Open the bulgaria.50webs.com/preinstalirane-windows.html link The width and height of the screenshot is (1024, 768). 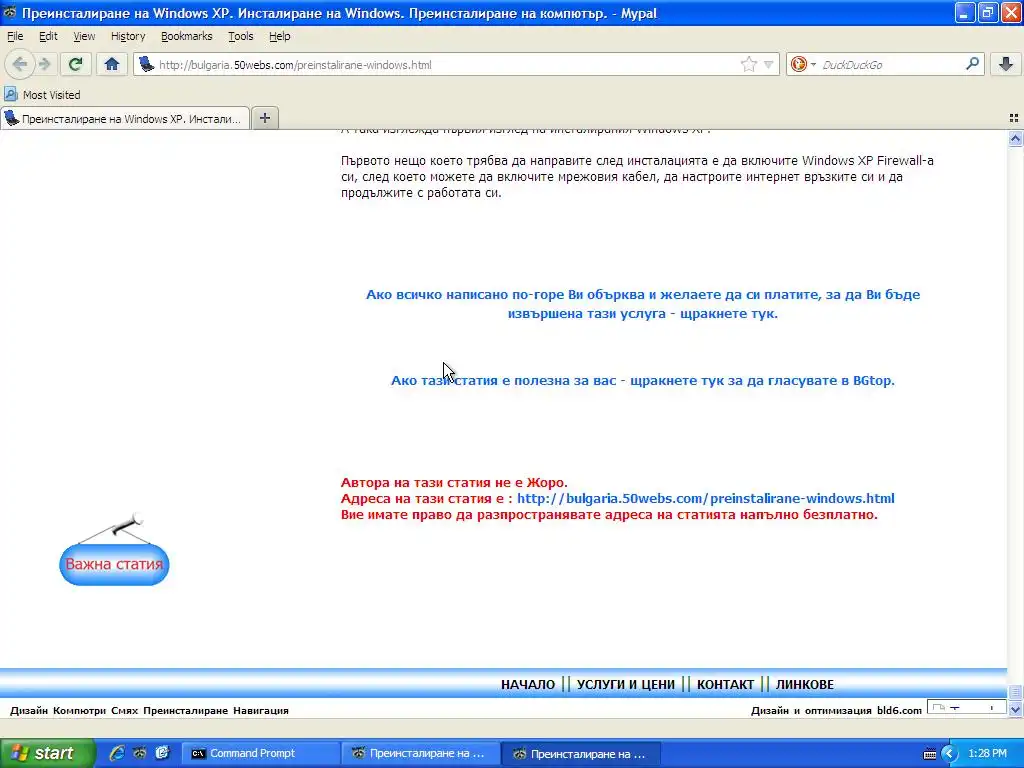point(705,498)
